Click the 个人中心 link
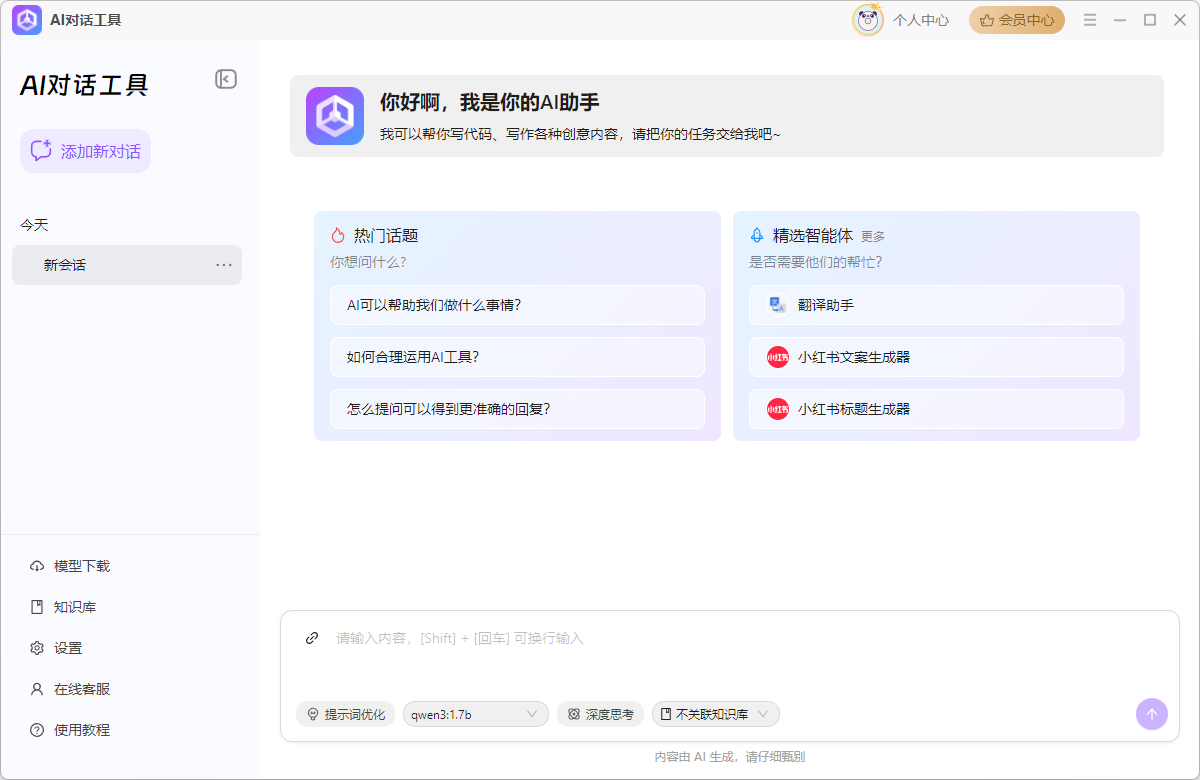Screen dimensions: 1200x780 pos(921,20)
